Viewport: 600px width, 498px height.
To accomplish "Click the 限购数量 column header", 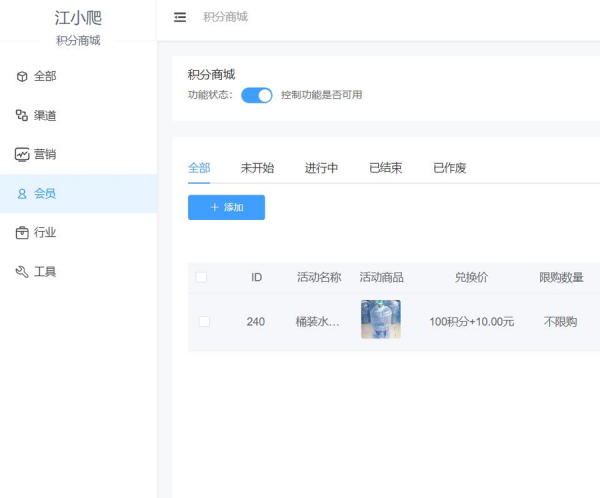I will click(561, 277).
